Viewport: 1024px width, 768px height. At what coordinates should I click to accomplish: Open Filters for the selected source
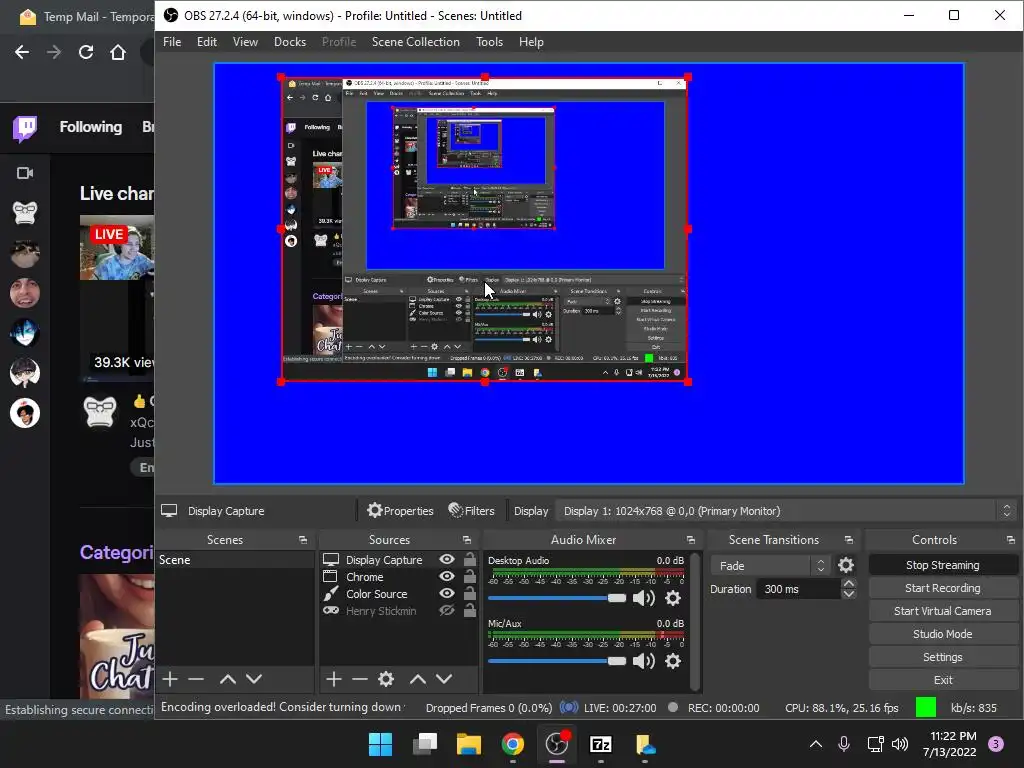click(471, 511)
